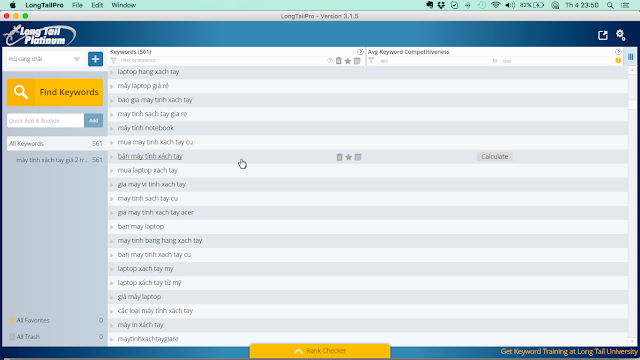640x360 pixels.
Task: Select keyword 'gia may vi tinh xach tay'
Action: [151, 184]
